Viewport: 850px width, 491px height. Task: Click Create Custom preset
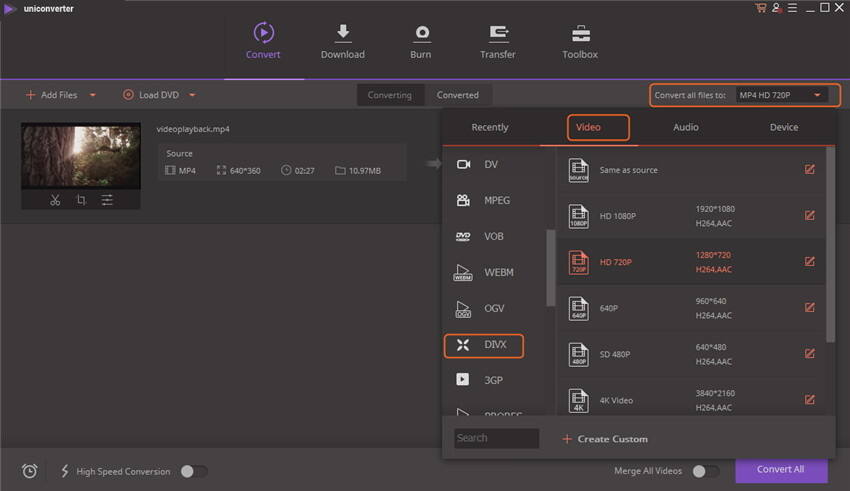click(x=605, y=439)
